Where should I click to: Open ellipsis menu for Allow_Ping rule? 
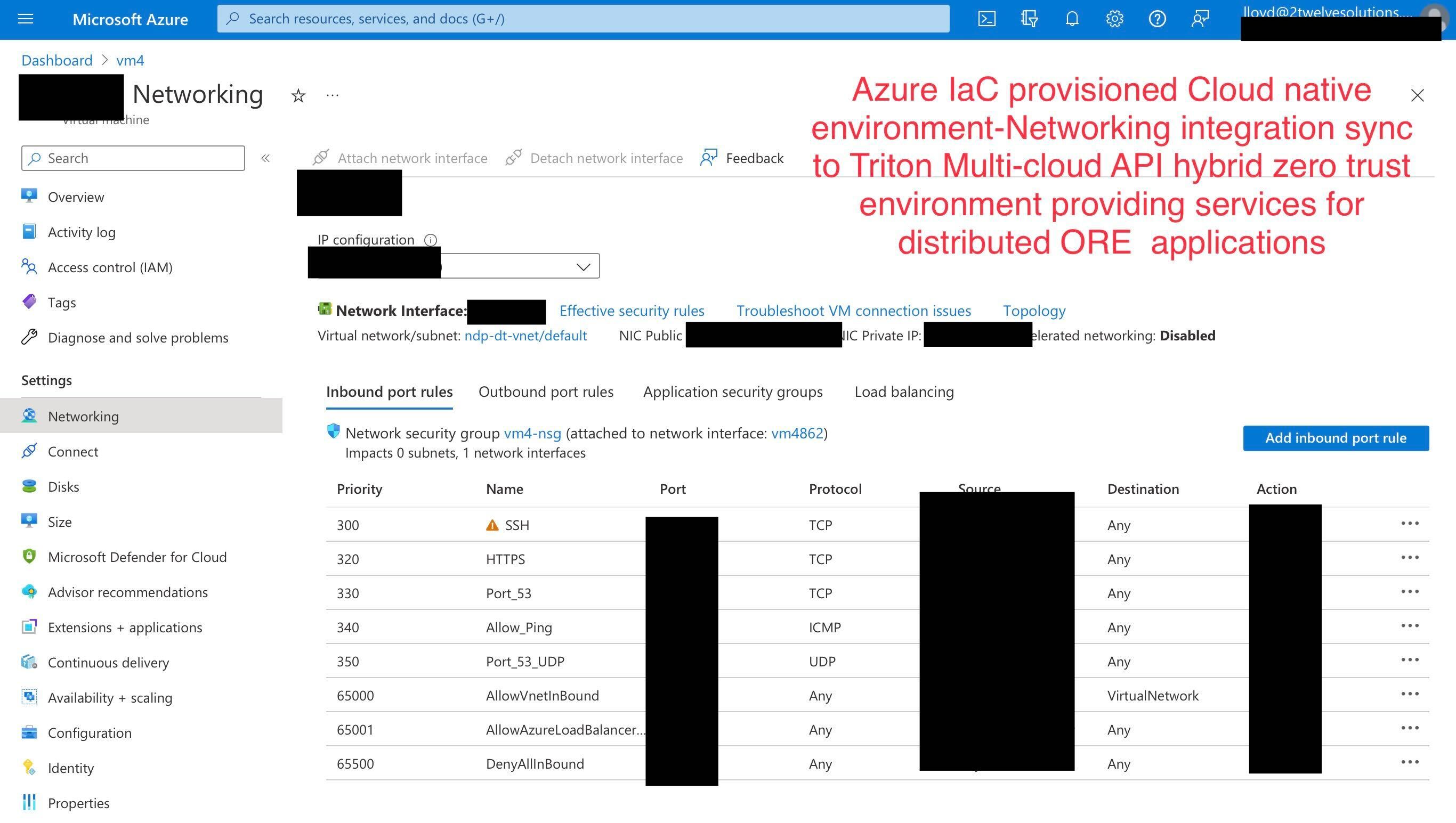point(1410,626)
